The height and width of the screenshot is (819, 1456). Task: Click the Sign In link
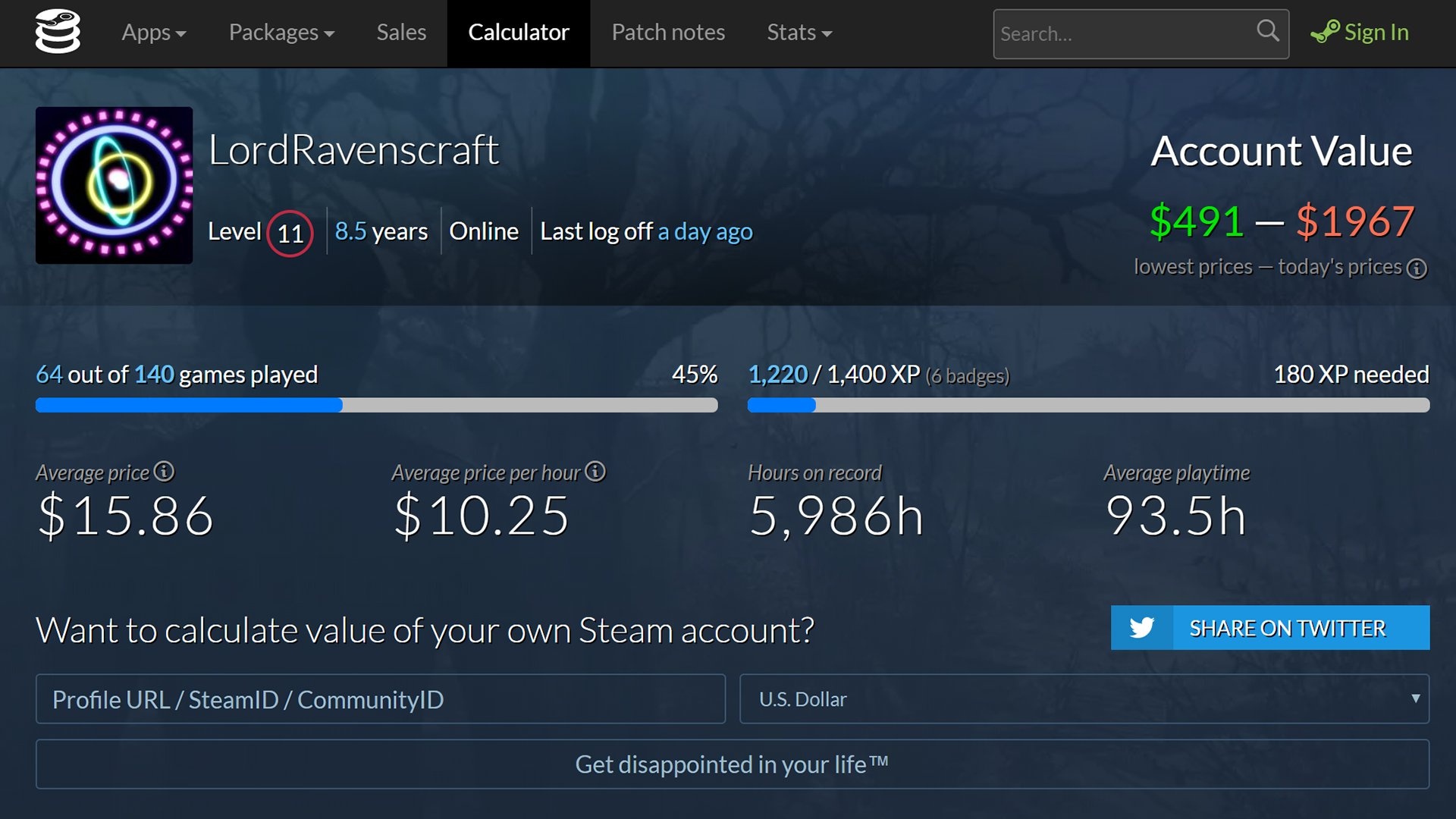(1376, 33)
